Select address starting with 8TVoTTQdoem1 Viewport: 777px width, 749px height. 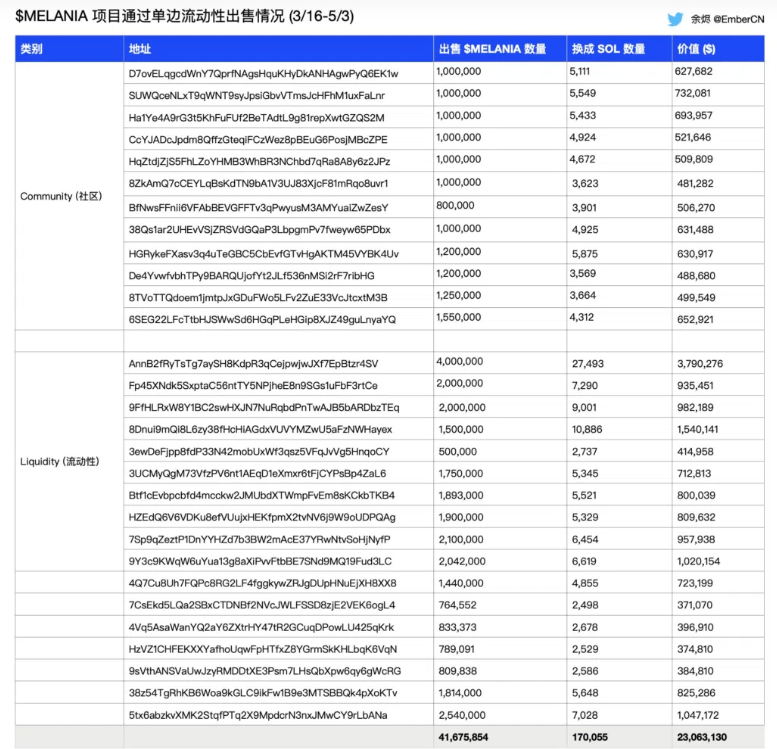[x=258, y=297]
